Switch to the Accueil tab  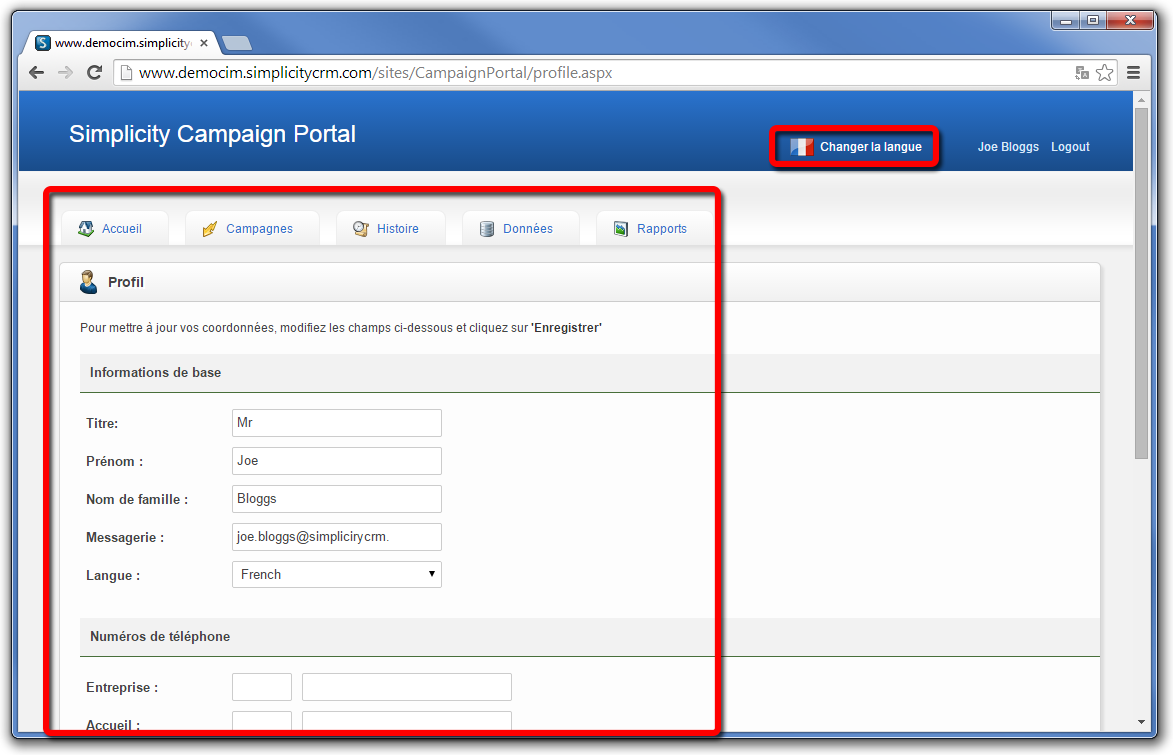pyautogui.click(x=114, y=229)
